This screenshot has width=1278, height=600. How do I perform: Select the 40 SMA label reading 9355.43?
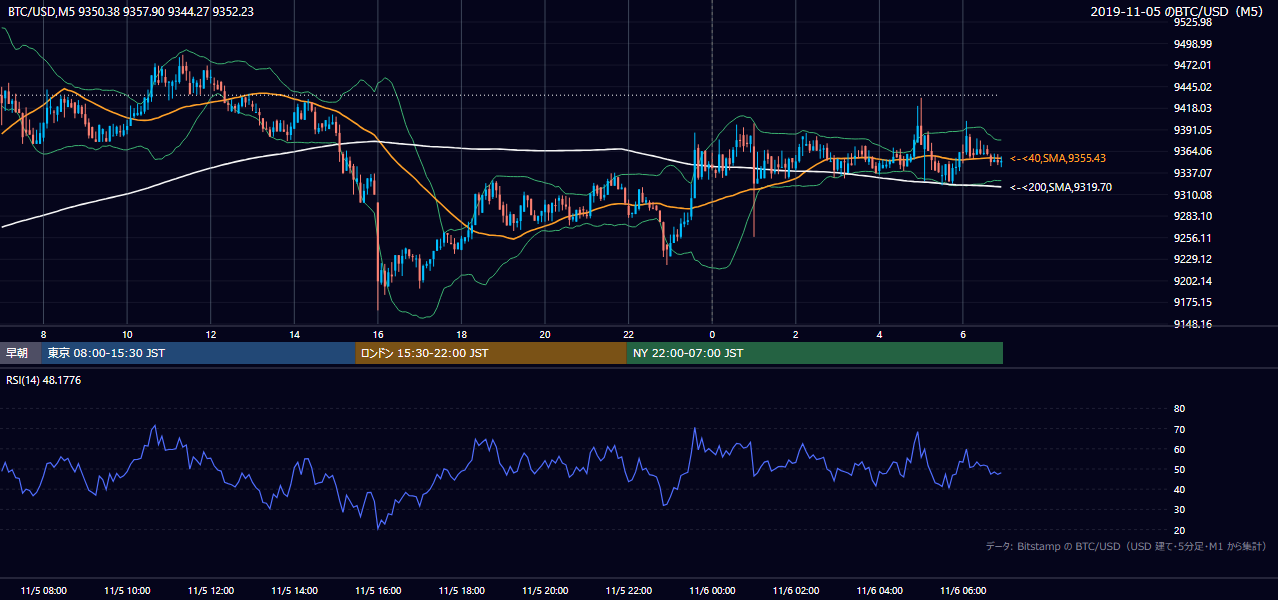(x=1058, y=158)
